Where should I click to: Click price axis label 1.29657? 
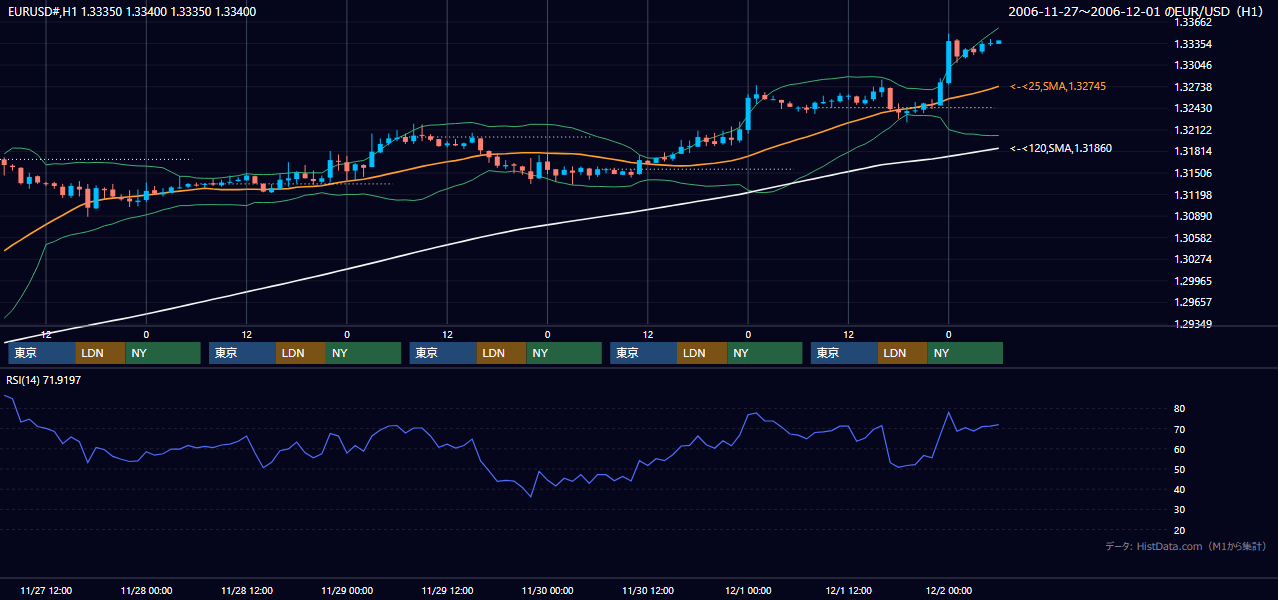coord(1192,302)
